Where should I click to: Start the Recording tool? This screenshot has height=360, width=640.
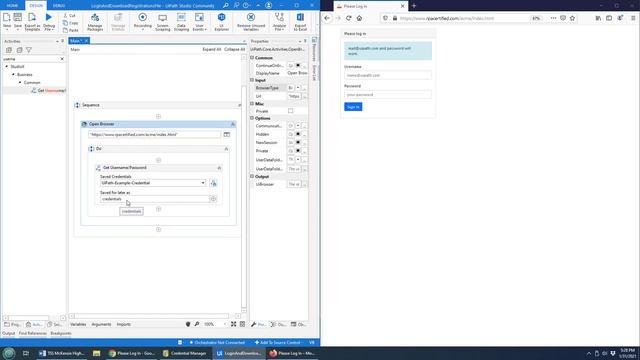click(x=142, y=21)
